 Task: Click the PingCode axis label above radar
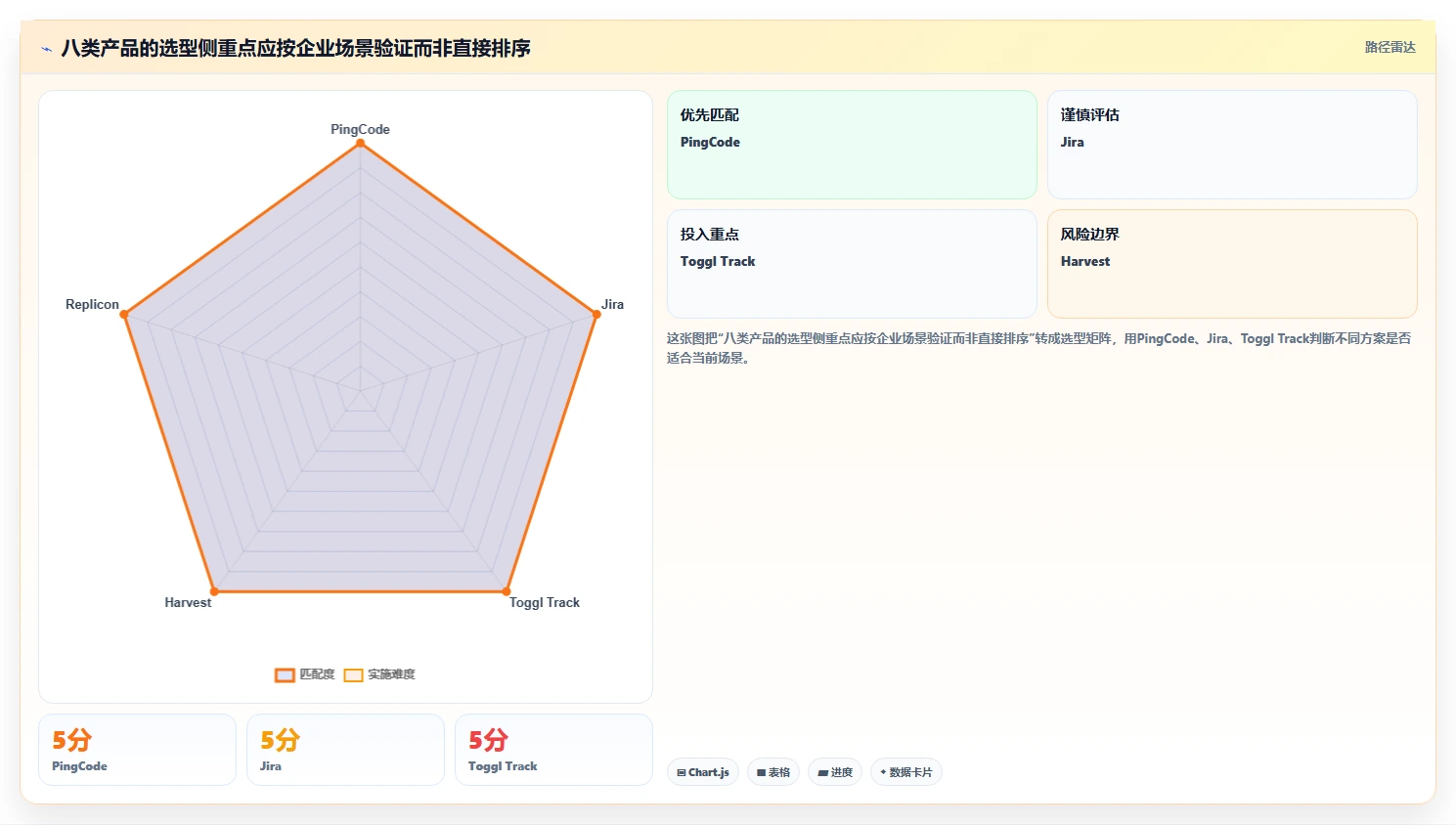(x=360, y=129)
